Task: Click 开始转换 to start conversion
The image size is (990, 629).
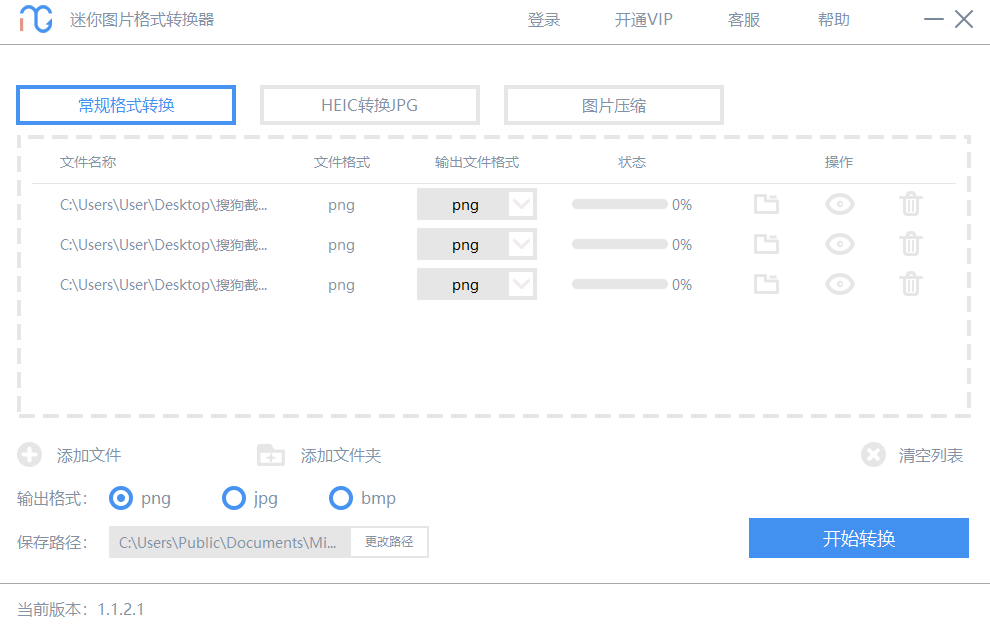Action: [x=858, y=538]
